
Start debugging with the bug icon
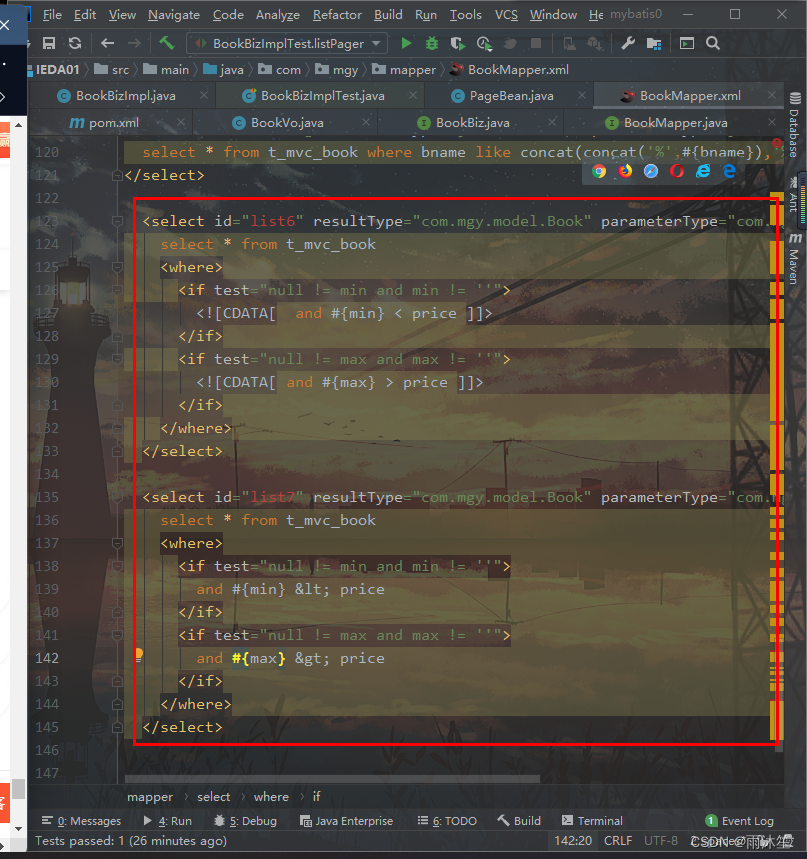tap(432, 43)
